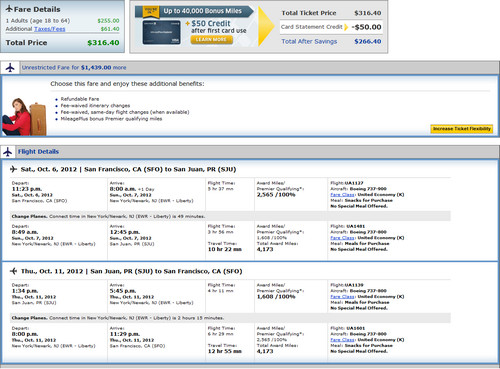Open Fare Class link for flight UA1481

342,238
